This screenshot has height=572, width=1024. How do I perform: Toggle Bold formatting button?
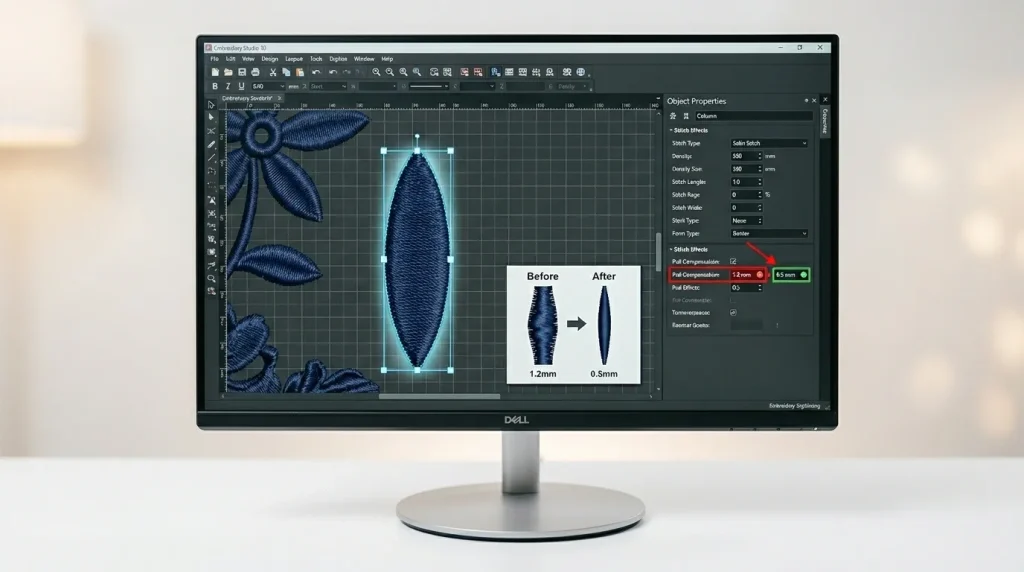(x=215, y=86)
